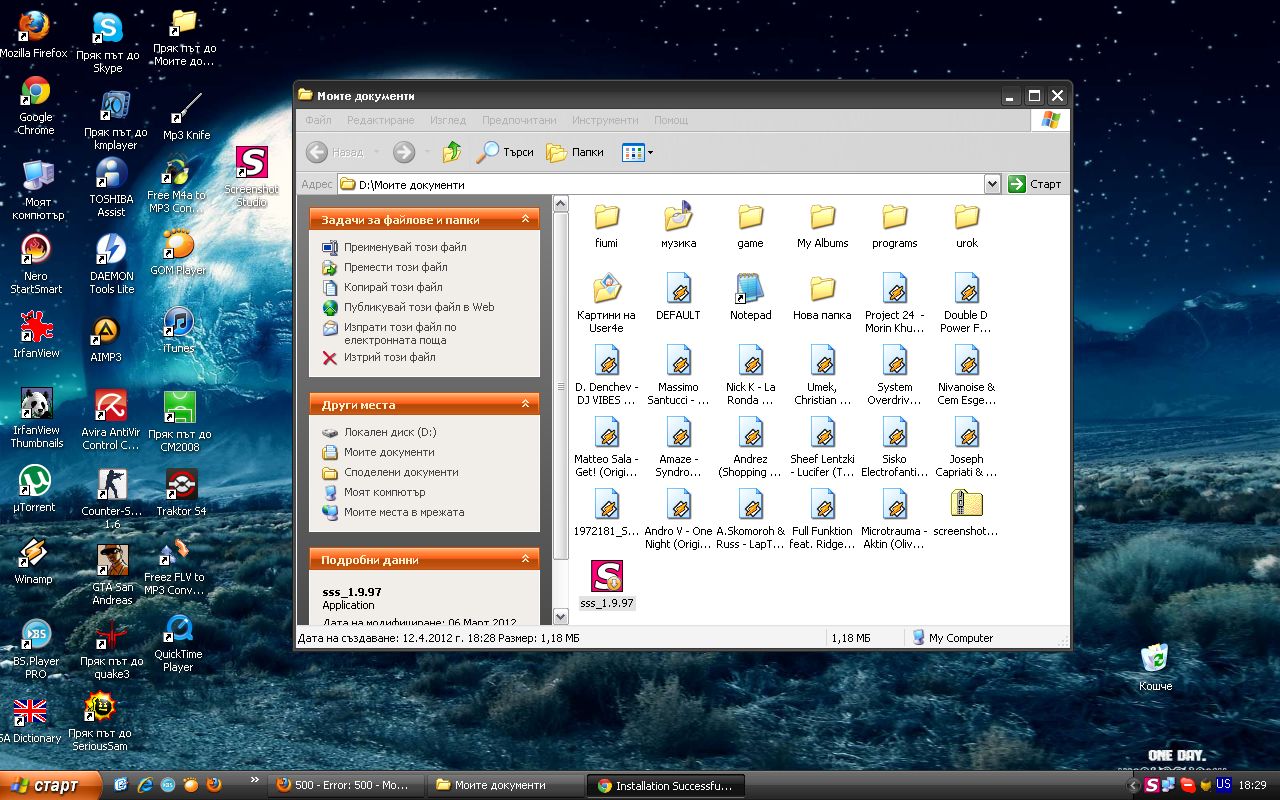The image size is (1280, 800).
Task: Click 'Изтрий този файл' link
Action: click(389, 357)
